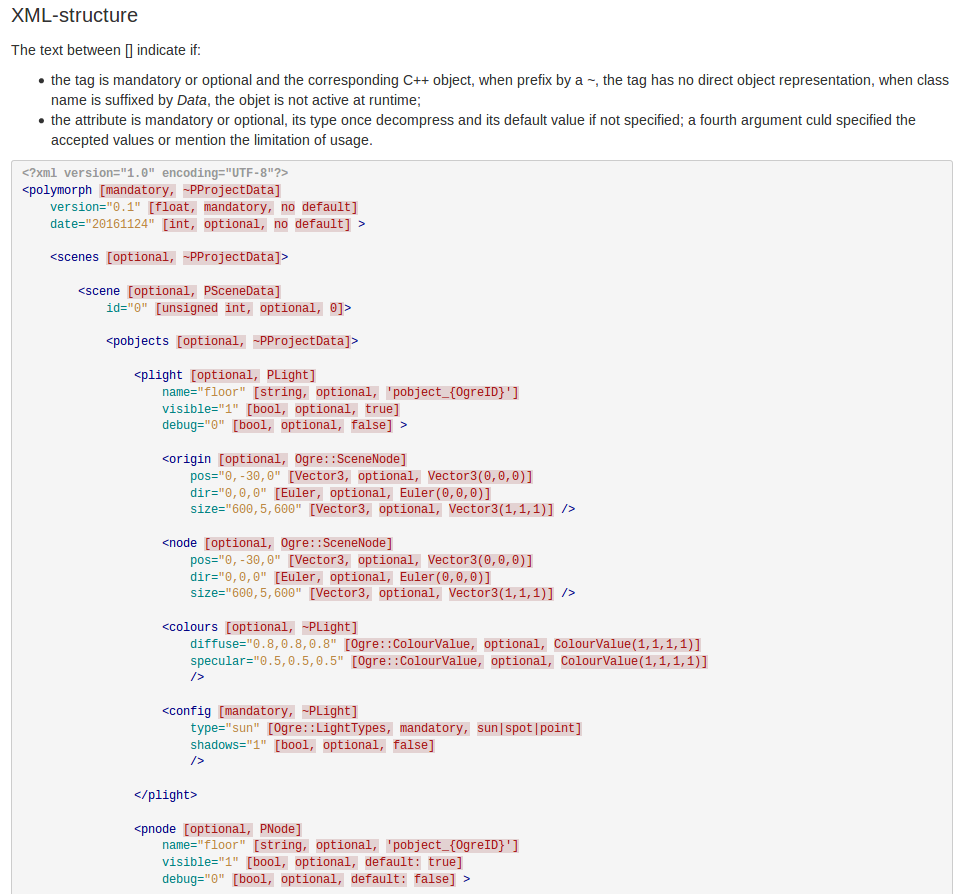
Task: Click the diffuse="0.8,0.8,0.8" attribute
Action: coord(263,644)
